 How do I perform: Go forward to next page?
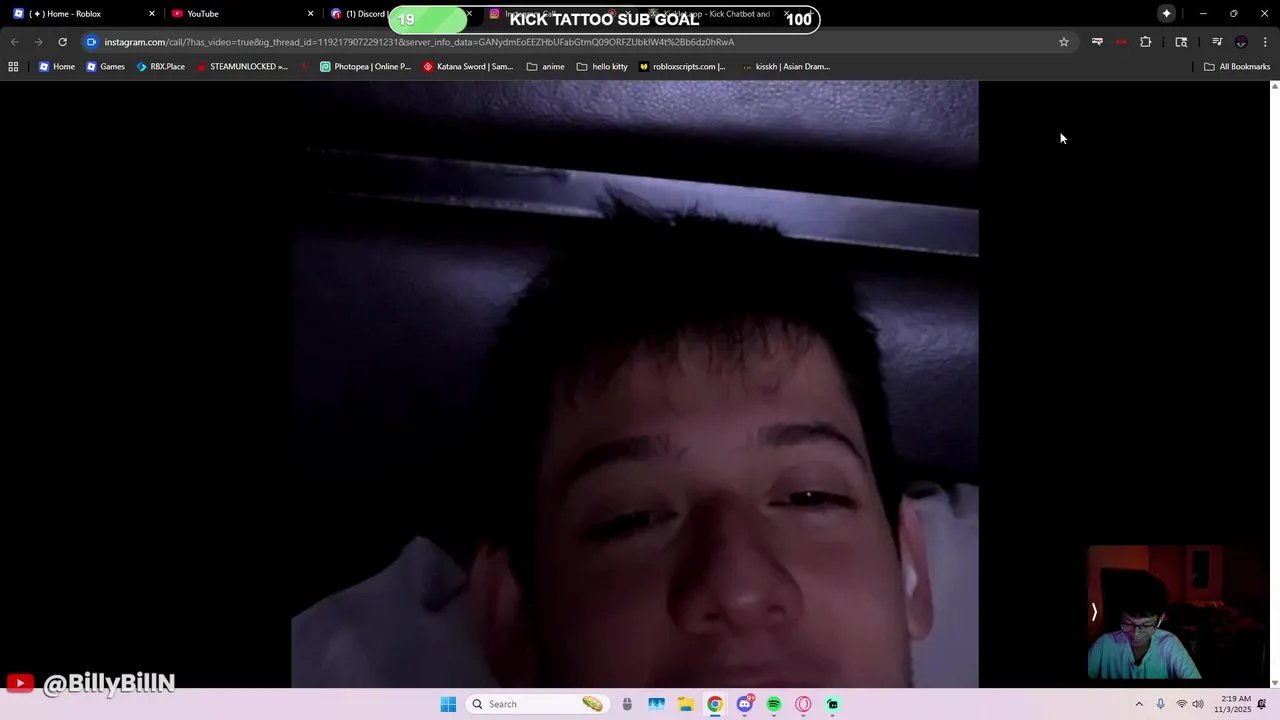(x=38, y=42)
